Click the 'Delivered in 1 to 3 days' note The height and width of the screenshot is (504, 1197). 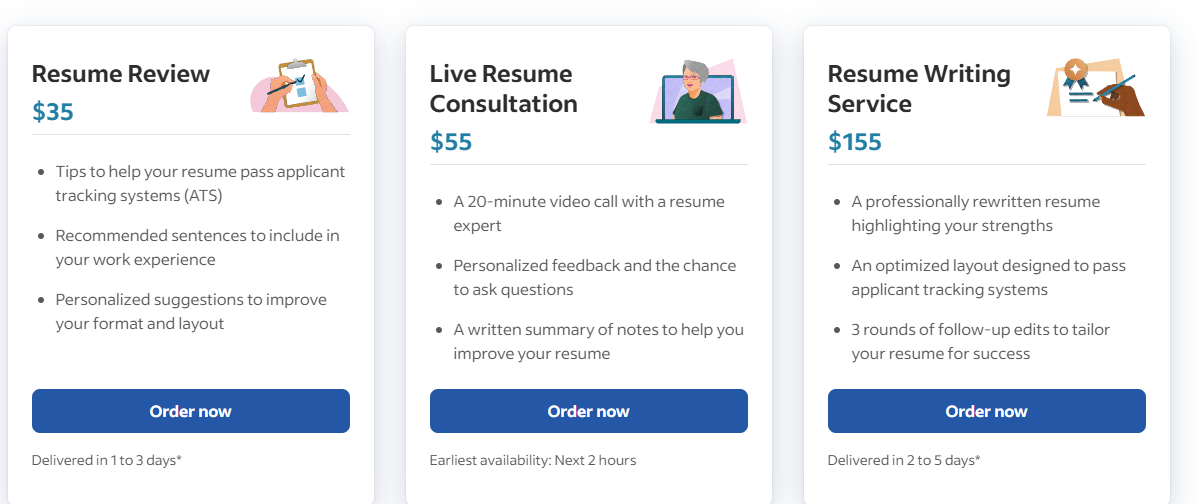point(107,460)
